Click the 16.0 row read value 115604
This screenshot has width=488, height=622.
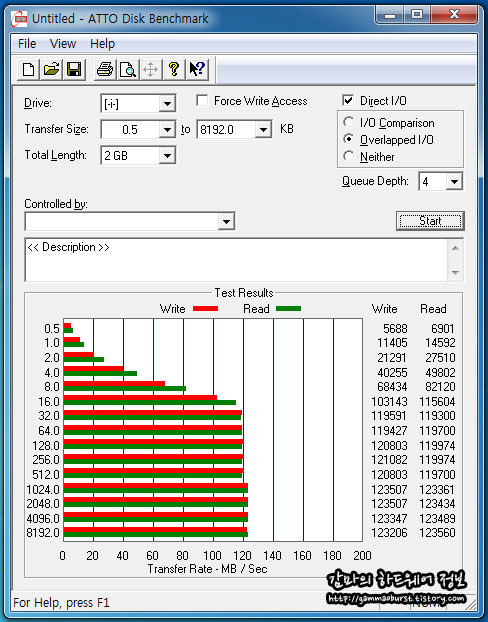coord(437,401)
